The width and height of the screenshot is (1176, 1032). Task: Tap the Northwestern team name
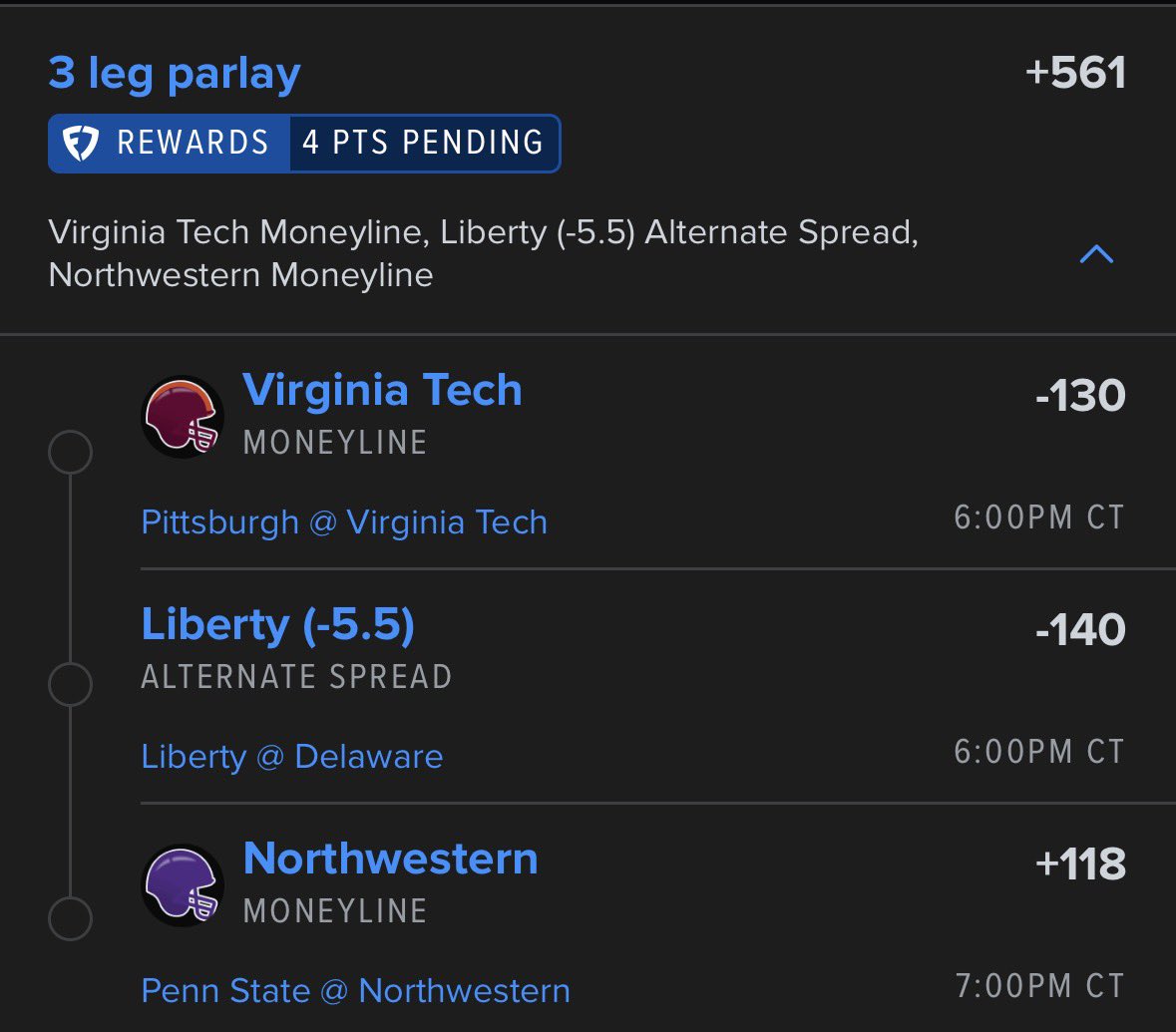point(390,858)
